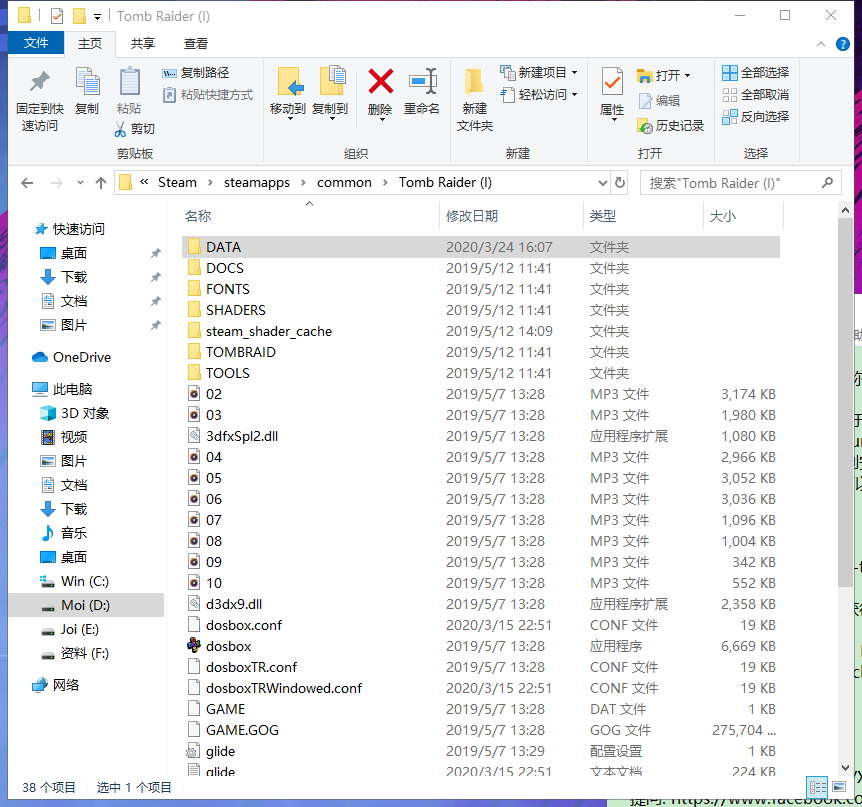Viewport: 862px width, 807px height.
Task: Go back to previous folder
Action: (27, 183)
